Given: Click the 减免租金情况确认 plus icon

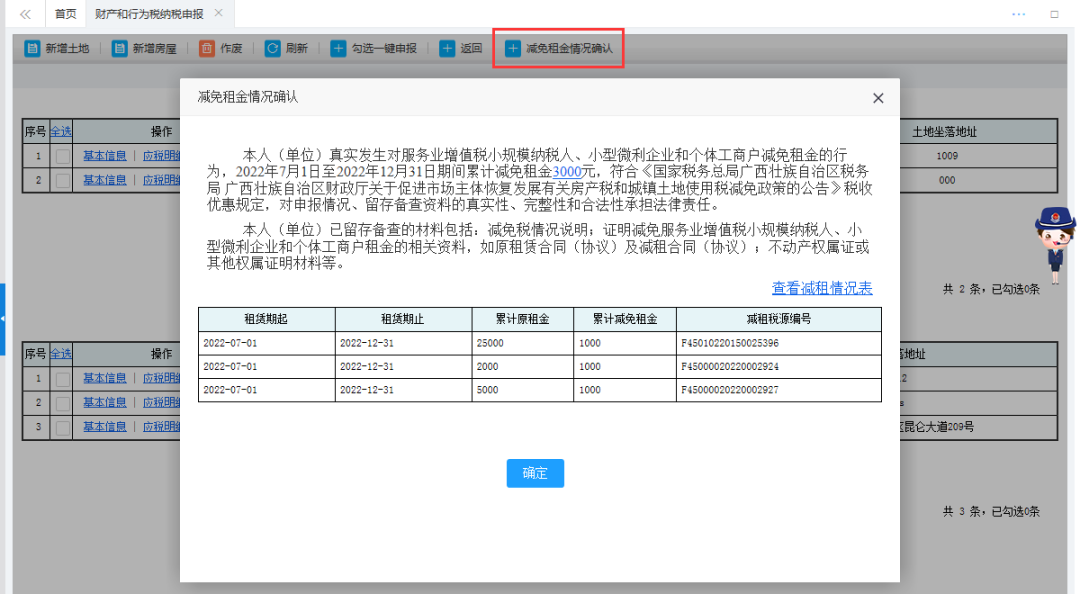Looking at the screenshot, I should [x=513, y=48].
